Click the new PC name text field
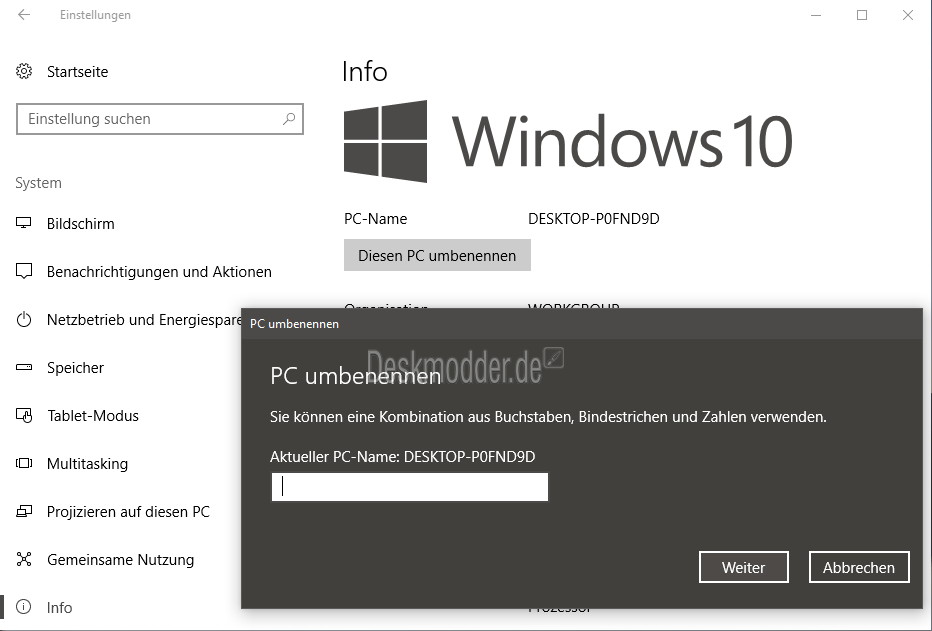The height and width of the screenshot is (631, 932). (410, 487)
